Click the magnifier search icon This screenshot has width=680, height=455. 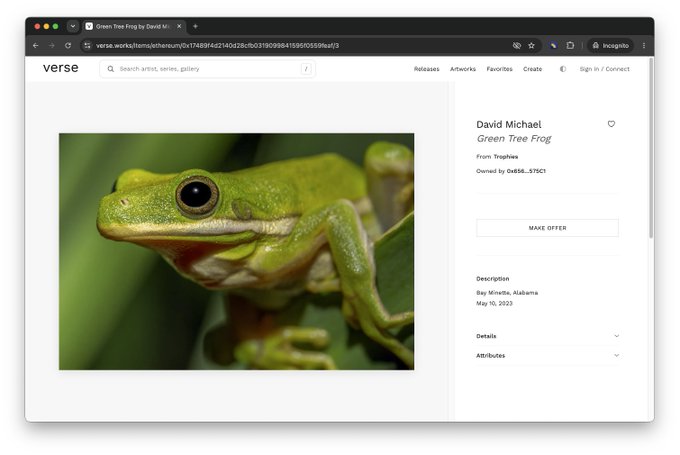coord(111,69)
